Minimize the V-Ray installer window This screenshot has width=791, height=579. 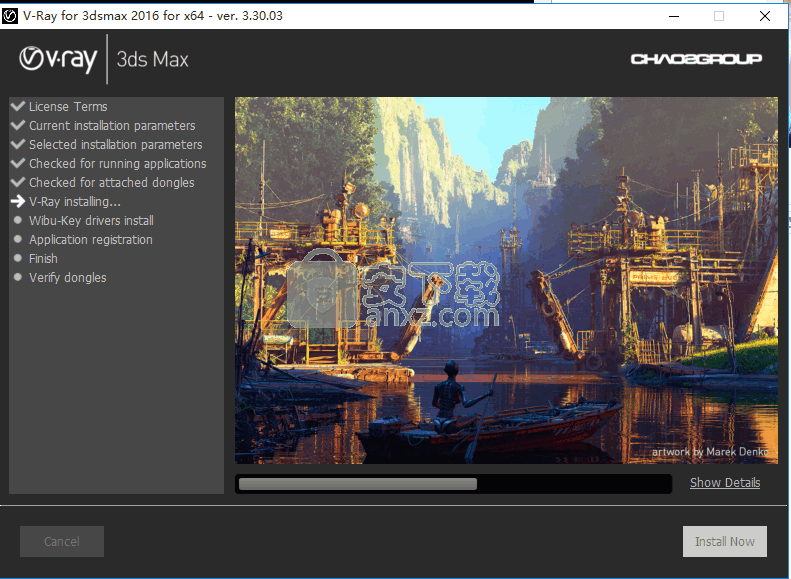click(x=674, y=16)
